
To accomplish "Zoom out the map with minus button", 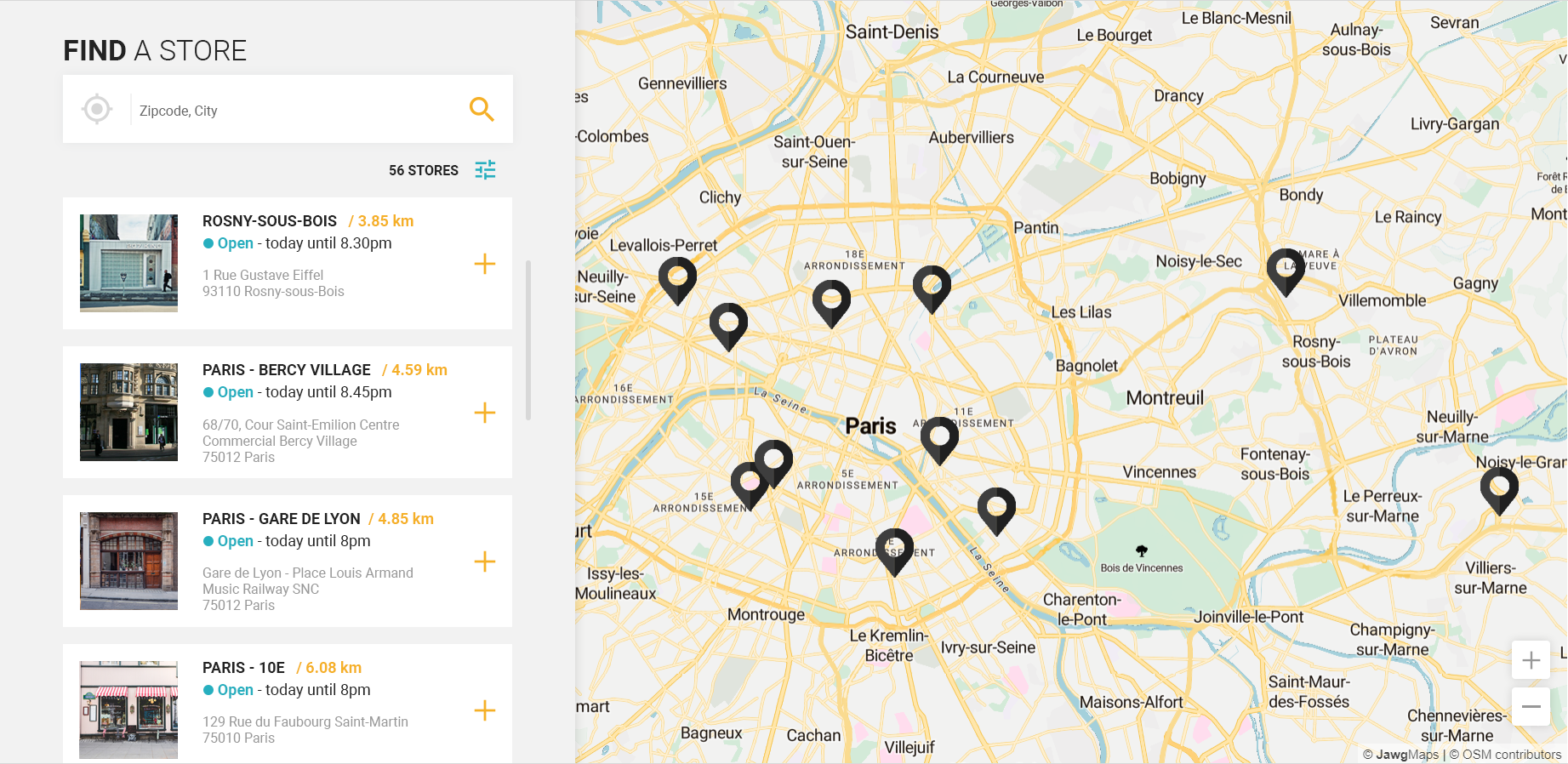I will [1531, 706].
